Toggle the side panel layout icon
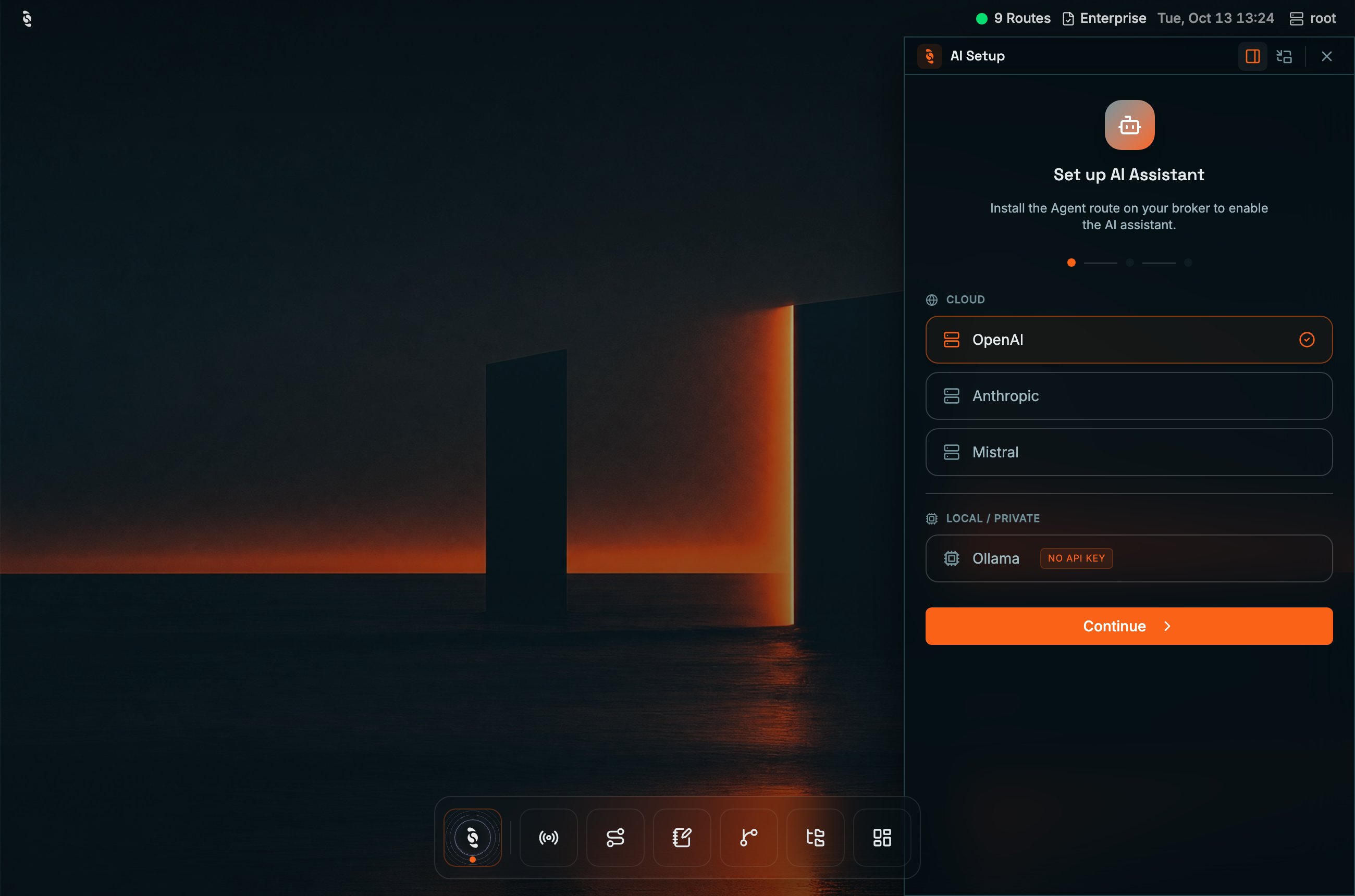This screenshot has width=1355, height=896. 1253,56
